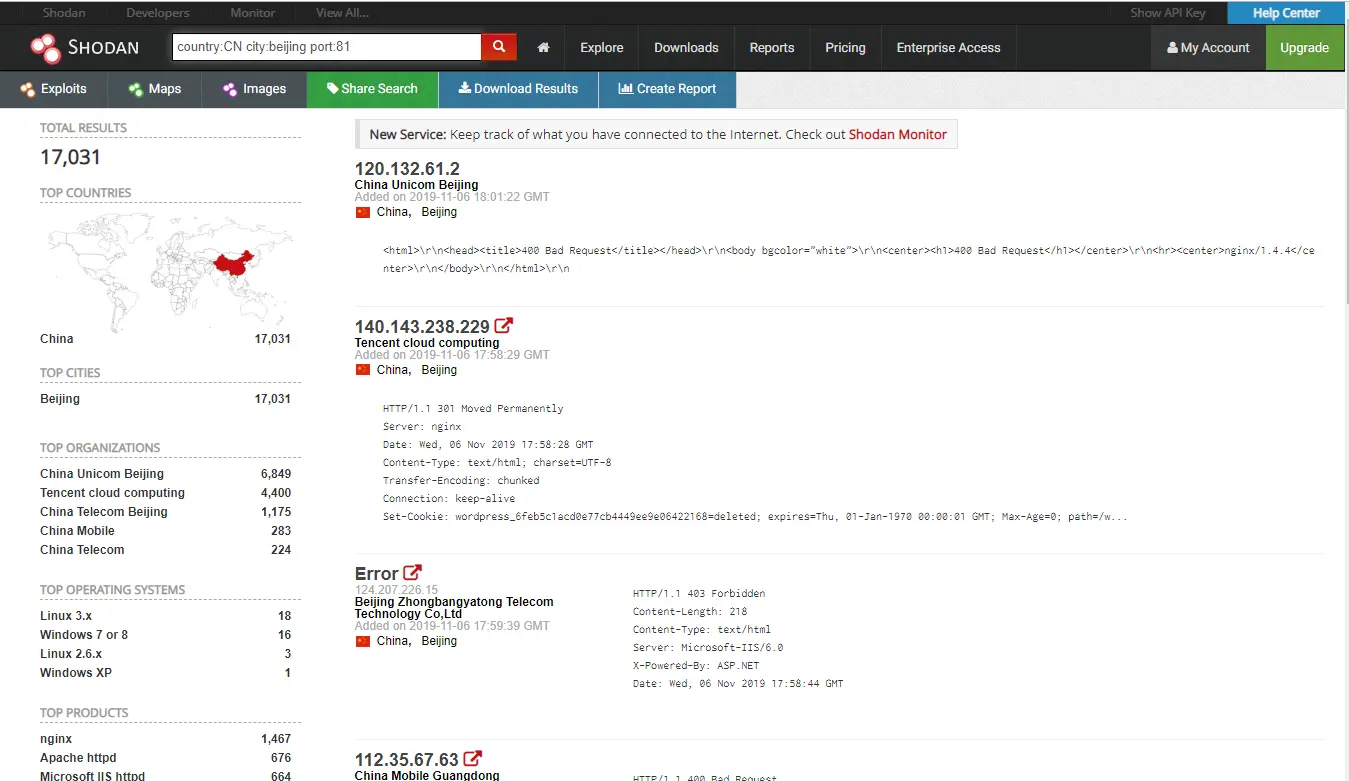Filter by Linux 2.6.x operating system
The image size is (1349, 781).
(71, 654)
